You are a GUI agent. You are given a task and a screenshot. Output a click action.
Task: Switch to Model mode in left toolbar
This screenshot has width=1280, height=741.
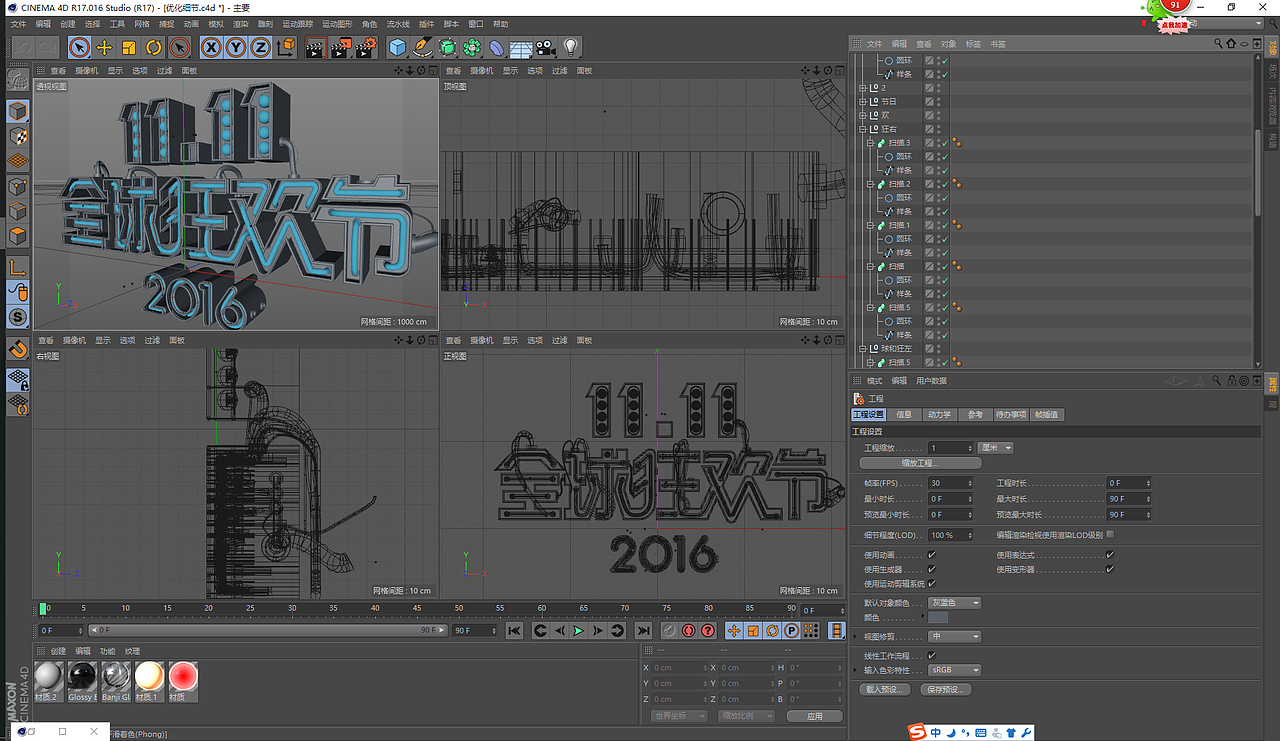pos(18,111)
